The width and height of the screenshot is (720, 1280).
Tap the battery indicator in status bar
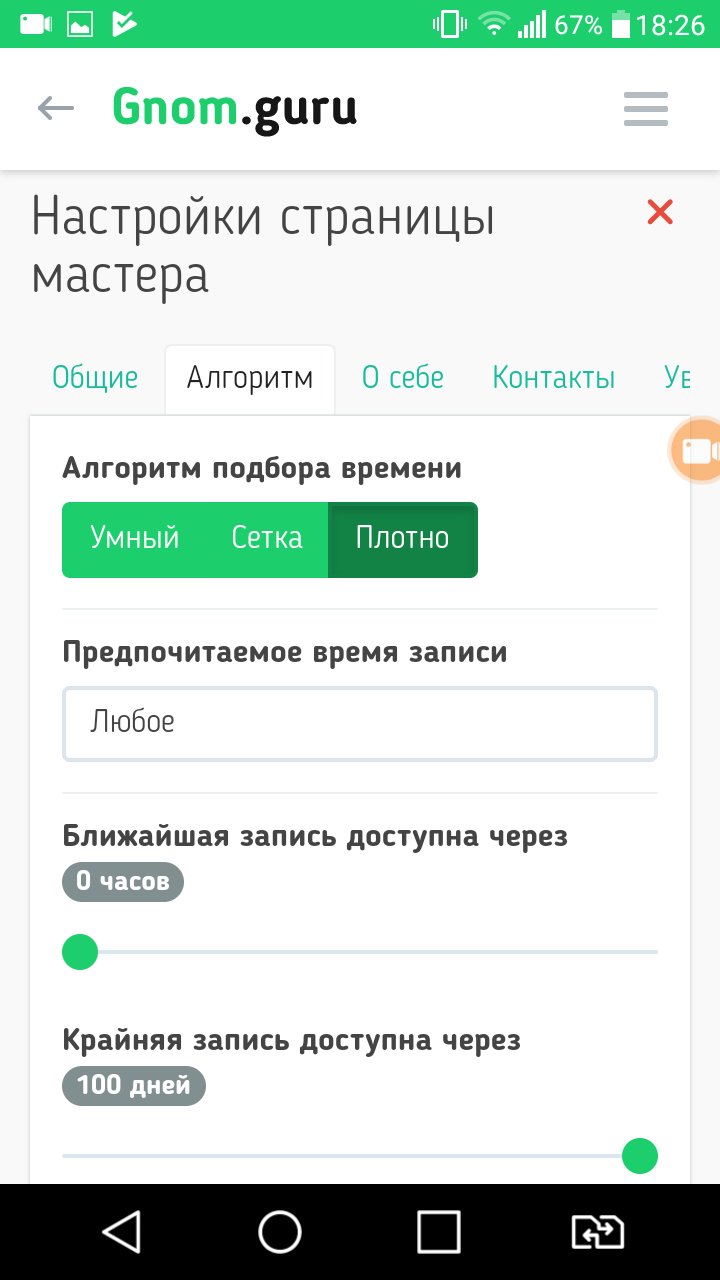point(620,24)
